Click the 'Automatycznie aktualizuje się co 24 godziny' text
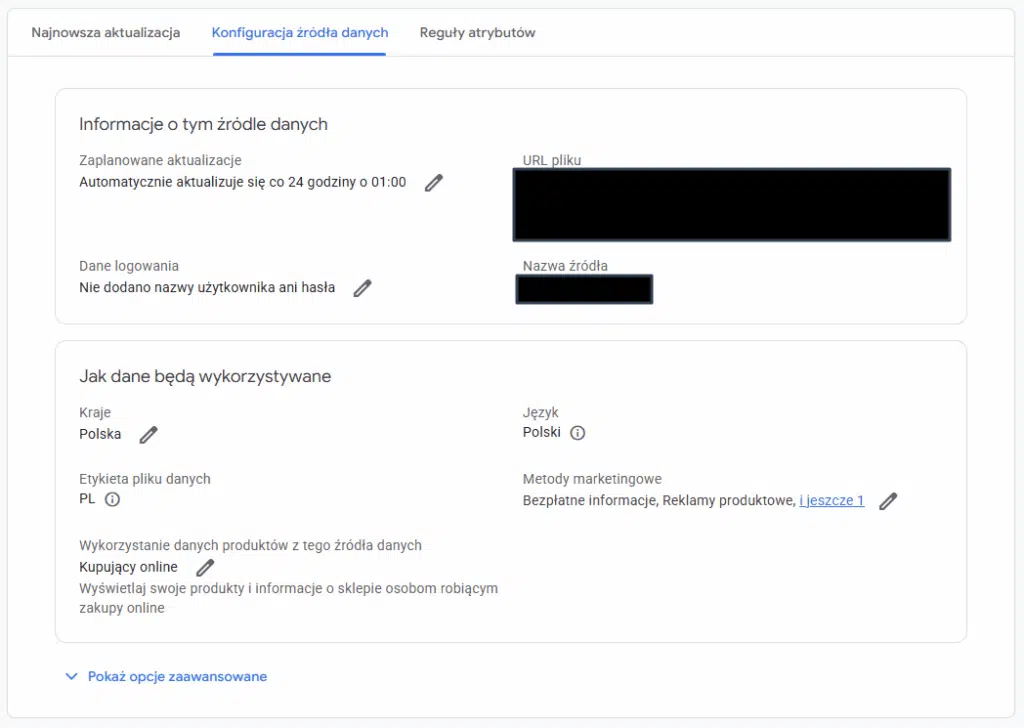This screenshot has height=728, width=1024. pyautogui.click(x=242, y=182)
